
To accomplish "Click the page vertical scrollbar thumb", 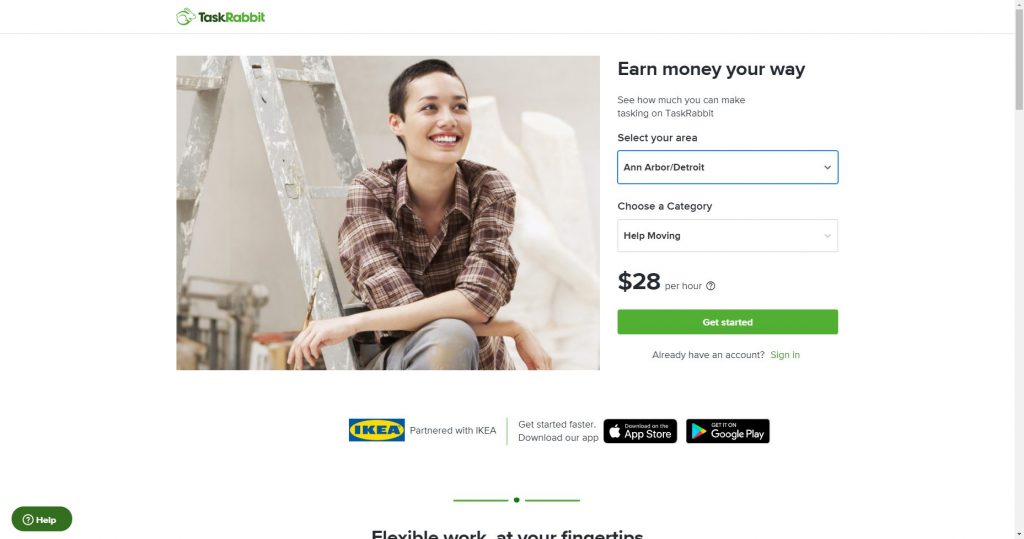I will pyautogui.click(x=1018, y=56).
